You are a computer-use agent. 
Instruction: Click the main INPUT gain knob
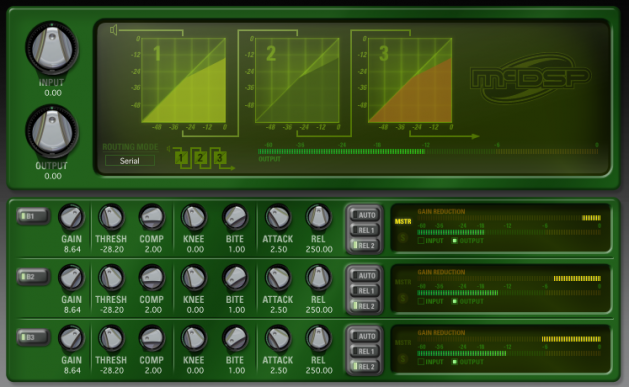52,49
